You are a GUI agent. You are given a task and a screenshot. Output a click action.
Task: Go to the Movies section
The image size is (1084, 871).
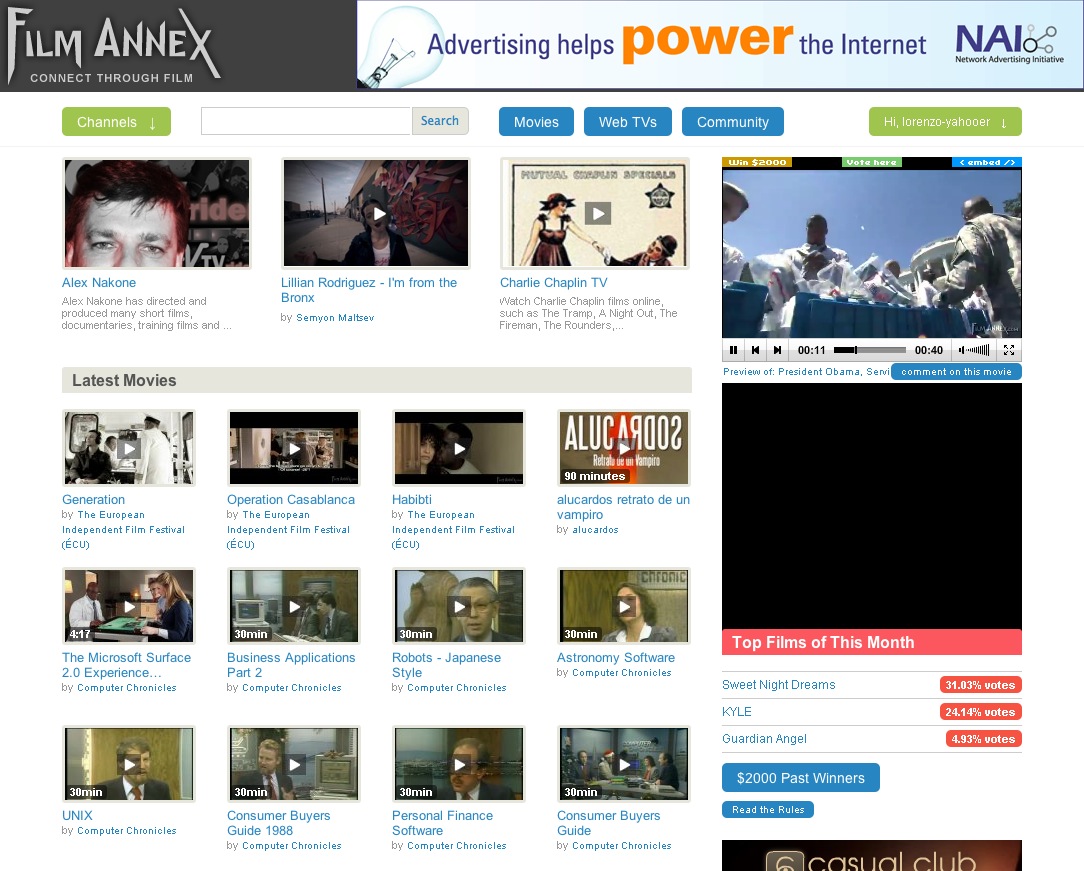point(536,122)
